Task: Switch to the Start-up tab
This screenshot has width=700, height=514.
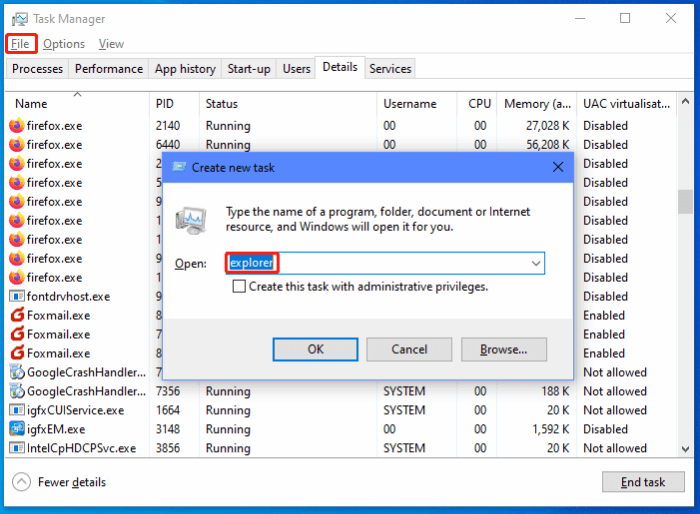Action: pyautogui.click(x=249, y=69)
